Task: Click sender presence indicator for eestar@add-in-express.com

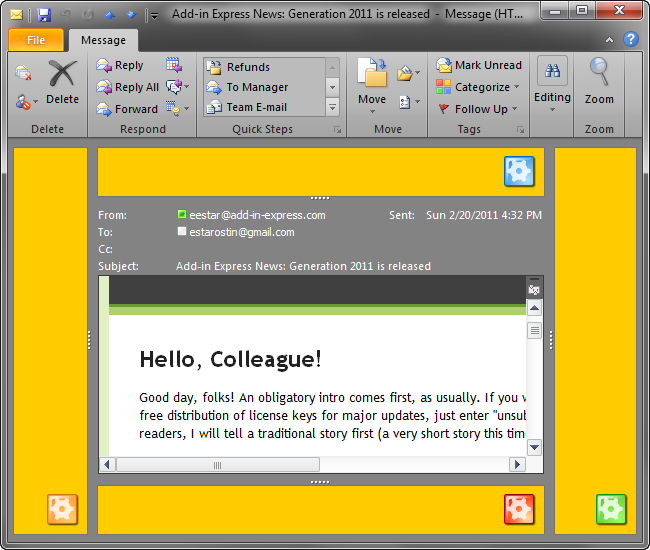Action: pyautogui.click(x=182, y=214)
